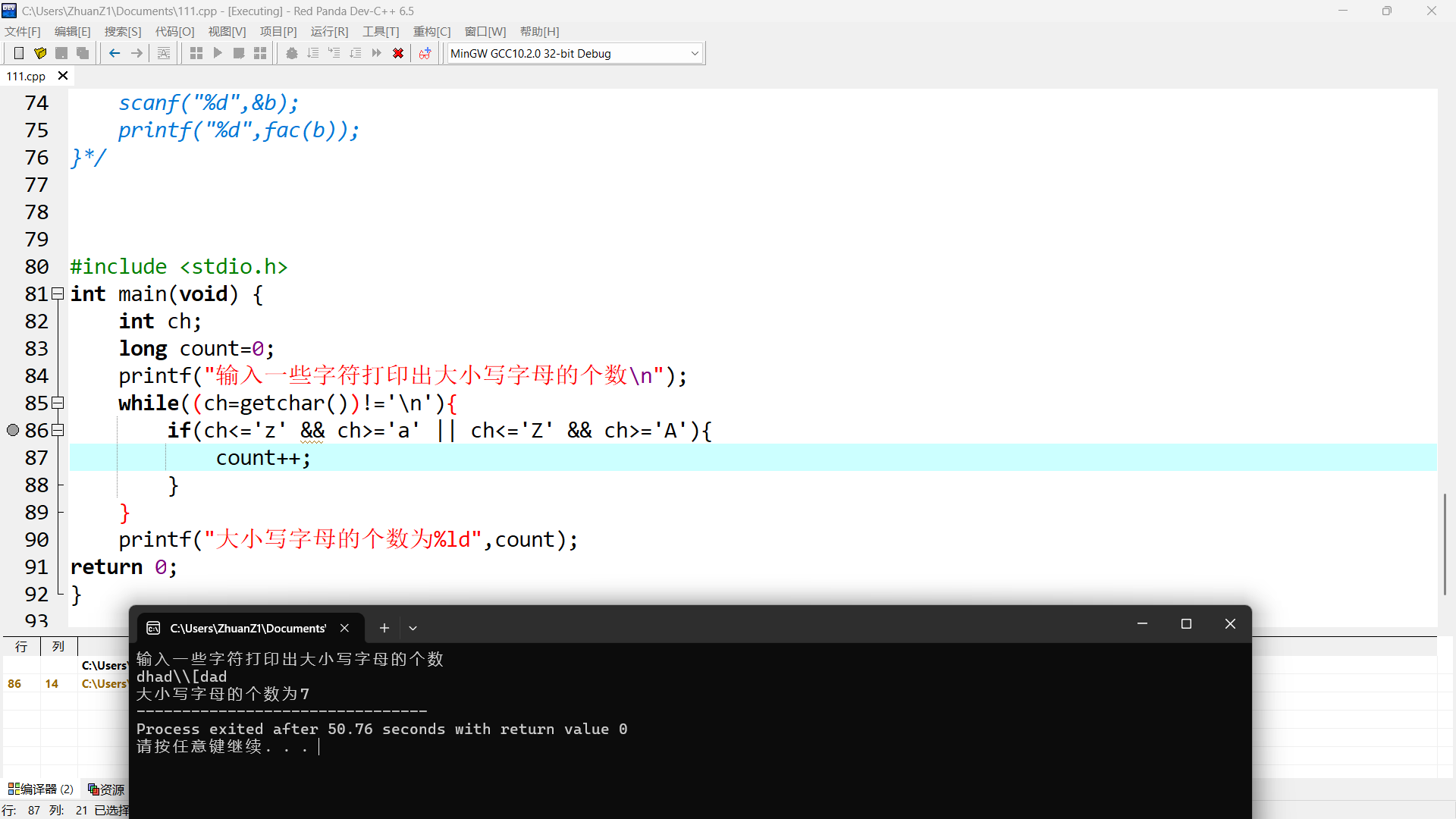Open terminal tab dropdown chevron

point(413,628)
